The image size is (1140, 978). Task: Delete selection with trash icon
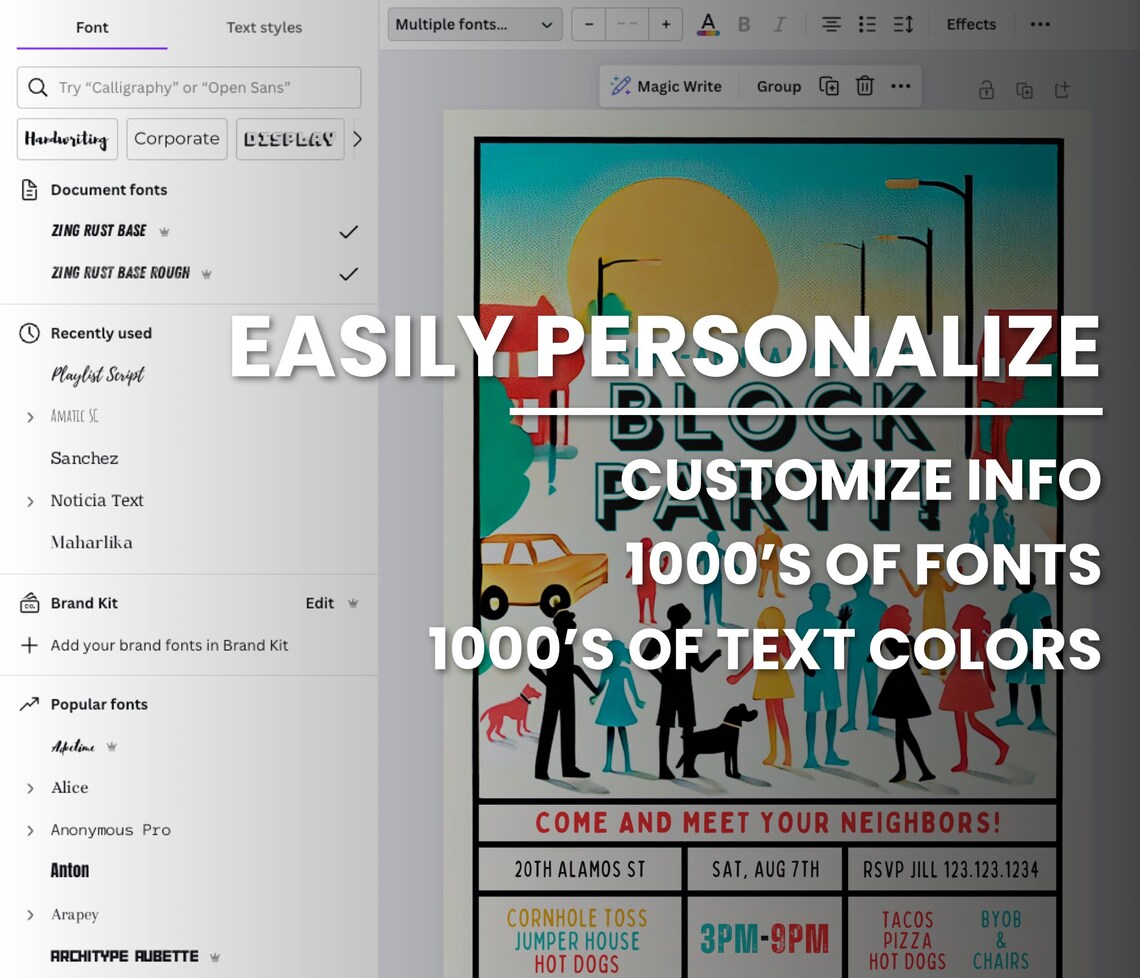pos(864,87)
